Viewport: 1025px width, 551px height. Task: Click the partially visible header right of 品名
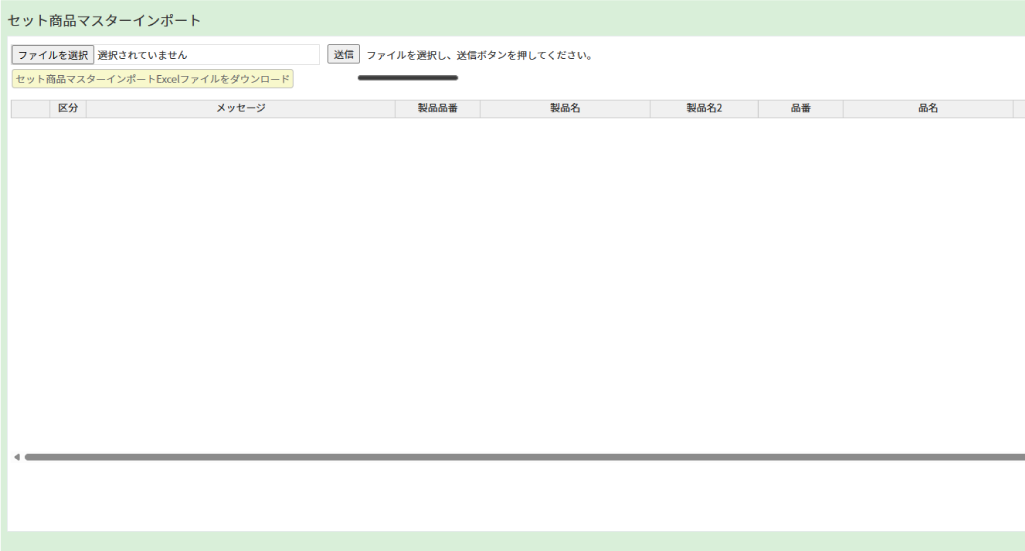(1019, 108)
